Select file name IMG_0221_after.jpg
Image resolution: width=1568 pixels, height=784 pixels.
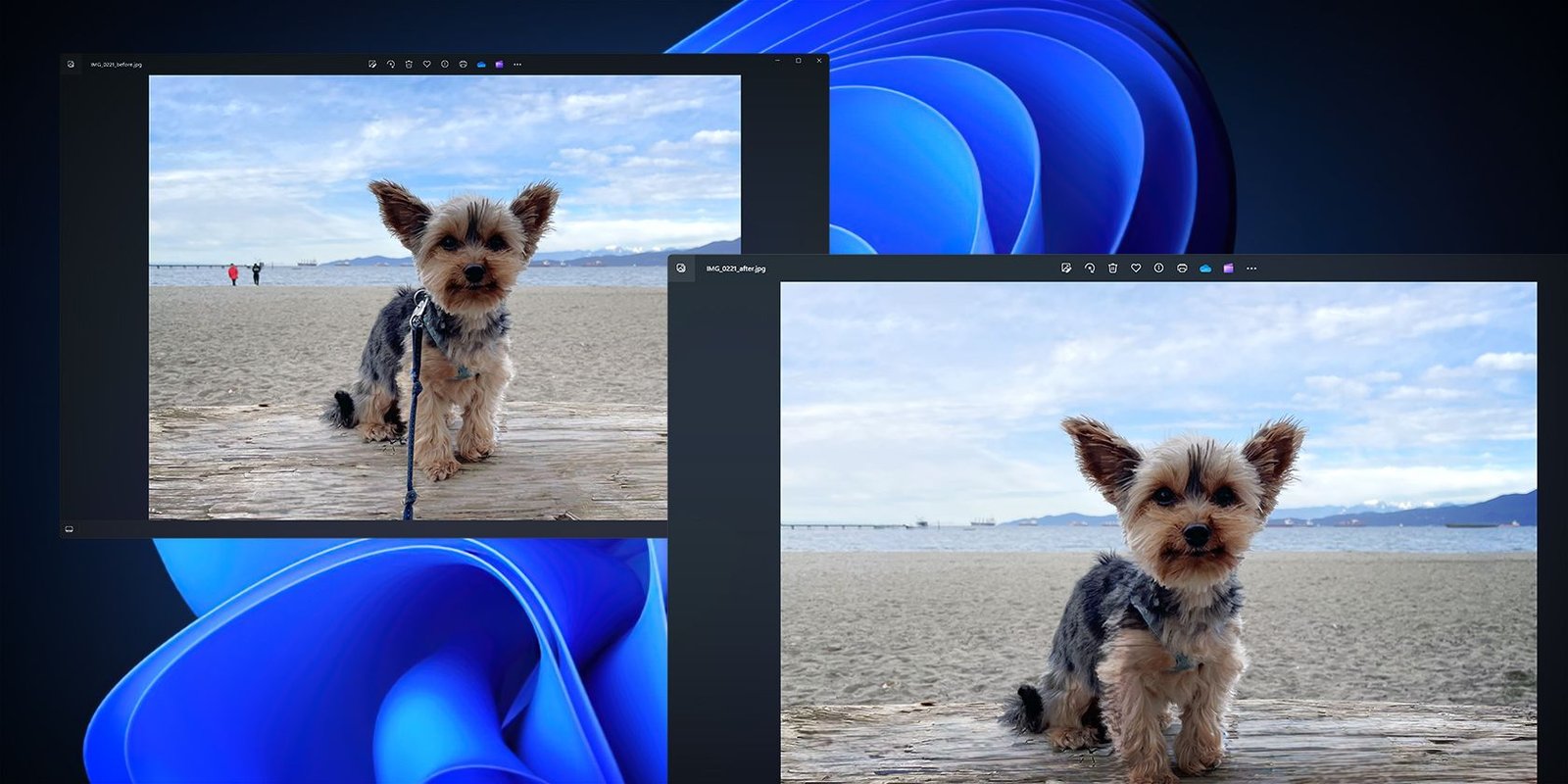tap(736, 269)
